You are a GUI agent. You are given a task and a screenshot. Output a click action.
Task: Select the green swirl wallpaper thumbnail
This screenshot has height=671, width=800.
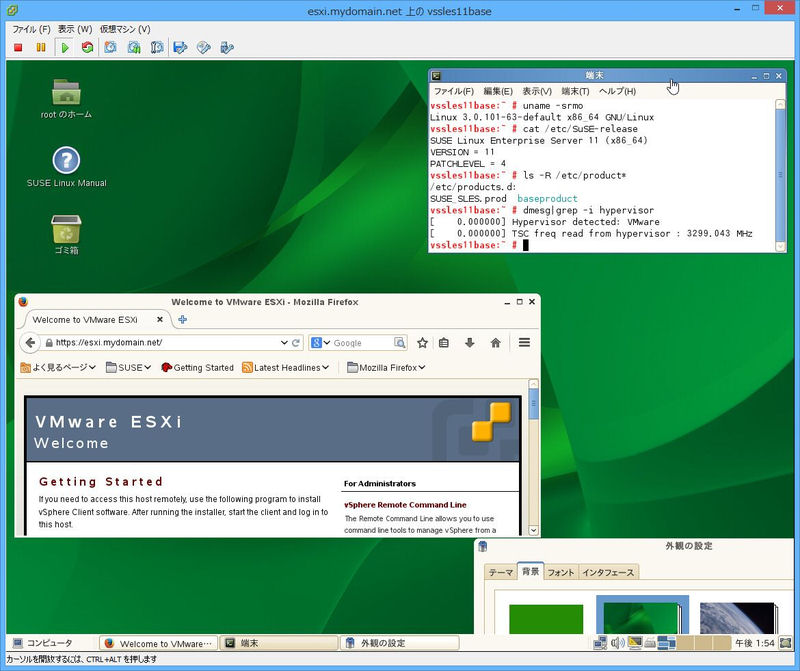pos(642,615)
